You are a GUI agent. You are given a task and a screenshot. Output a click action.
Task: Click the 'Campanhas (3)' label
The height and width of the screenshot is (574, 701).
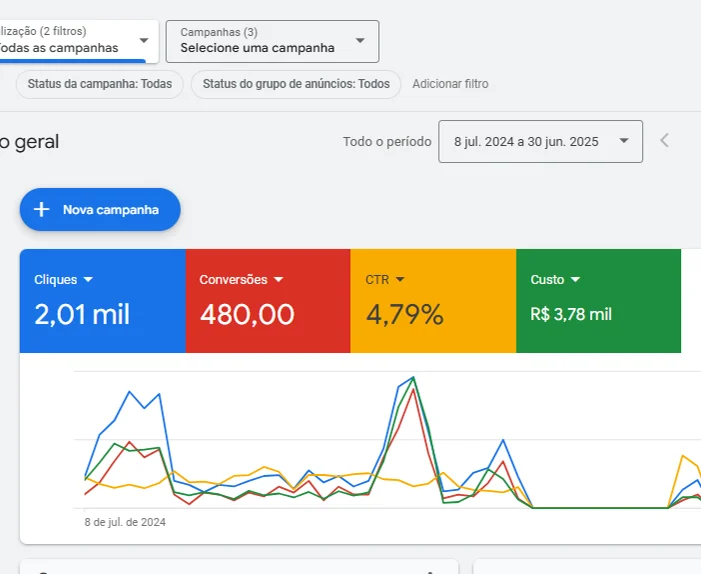[x=219, y=32]
